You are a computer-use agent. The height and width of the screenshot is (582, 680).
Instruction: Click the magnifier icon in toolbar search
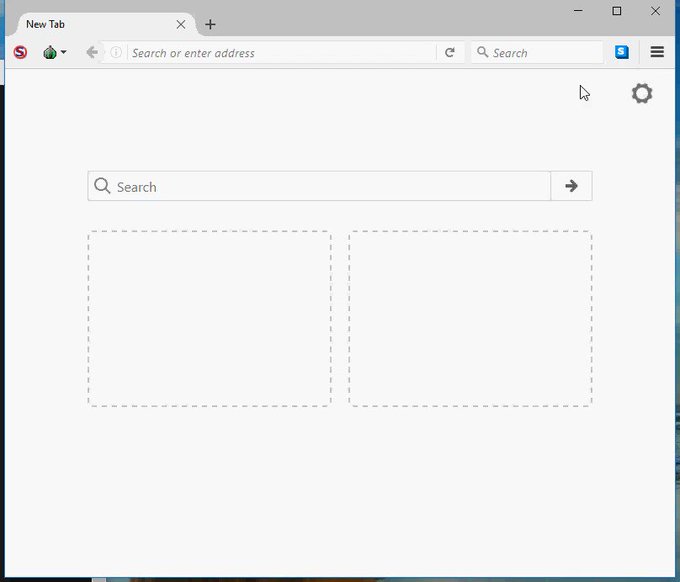tap(482, 52)
